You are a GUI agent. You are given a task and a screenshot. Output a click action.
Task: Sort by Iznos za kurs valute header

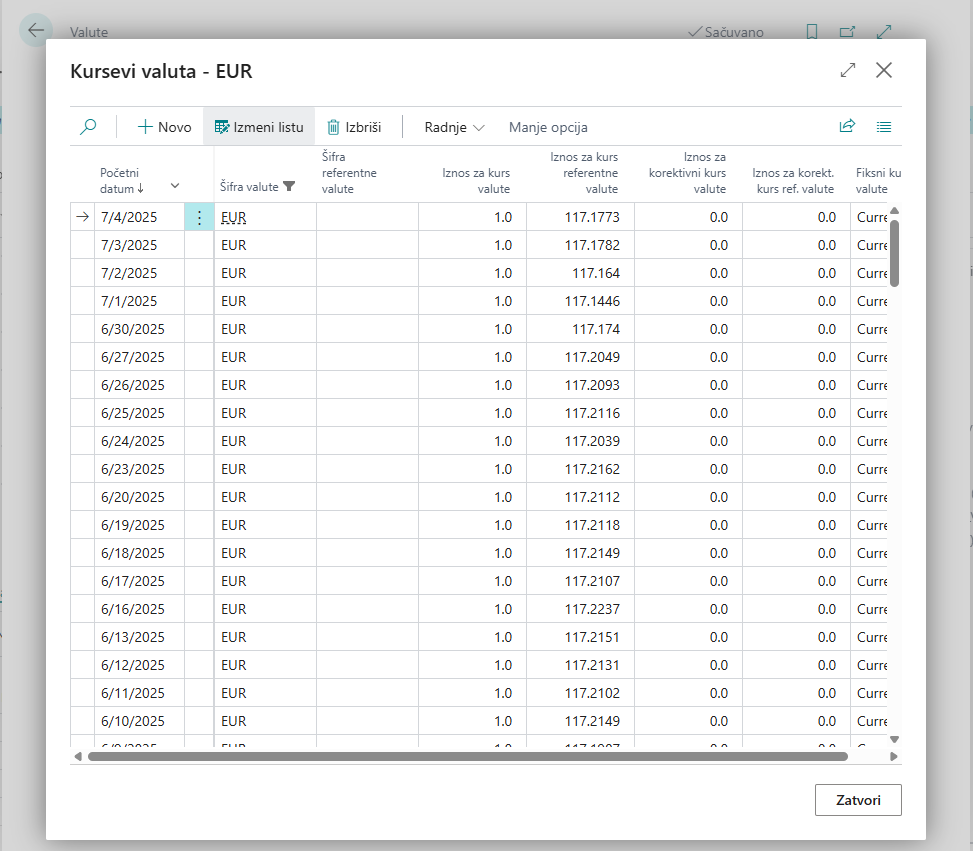point(476,180)
